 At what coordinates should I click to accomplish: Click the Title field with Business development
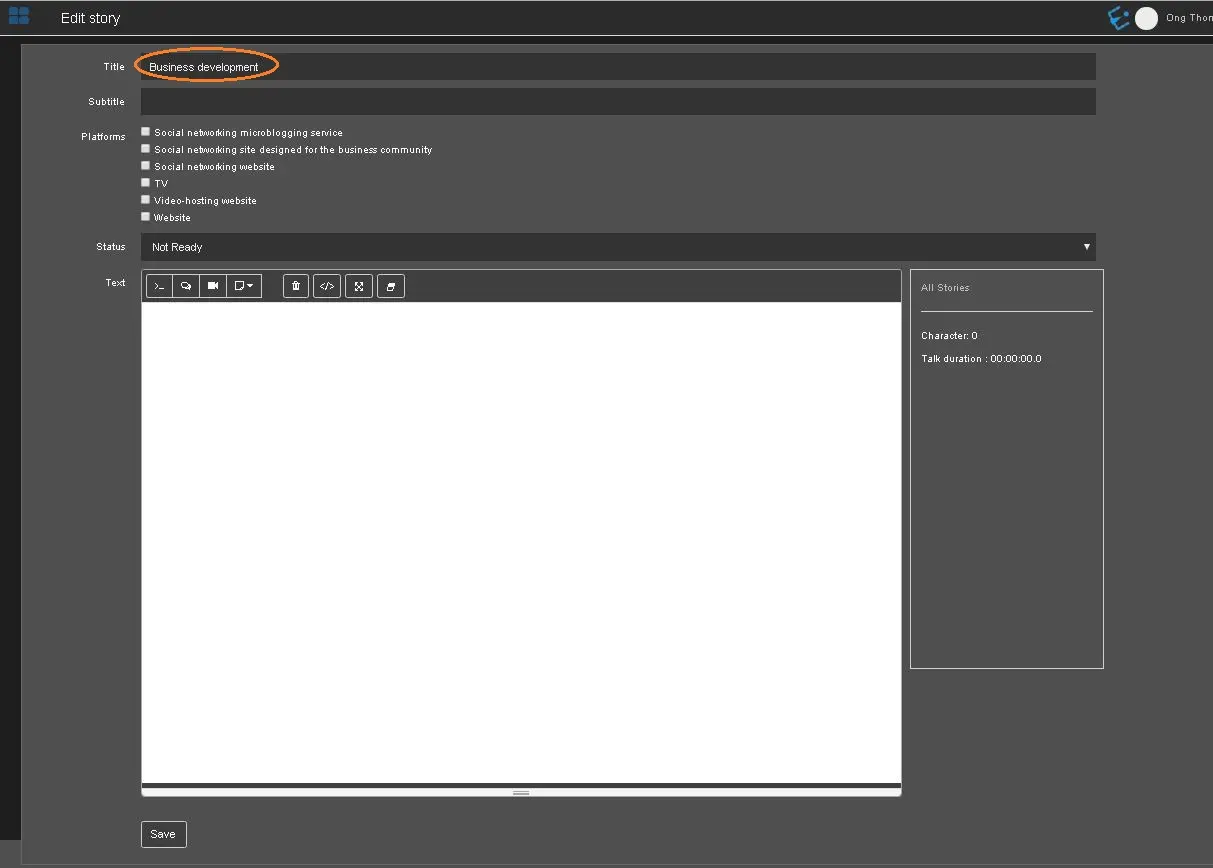pos(617,67)
